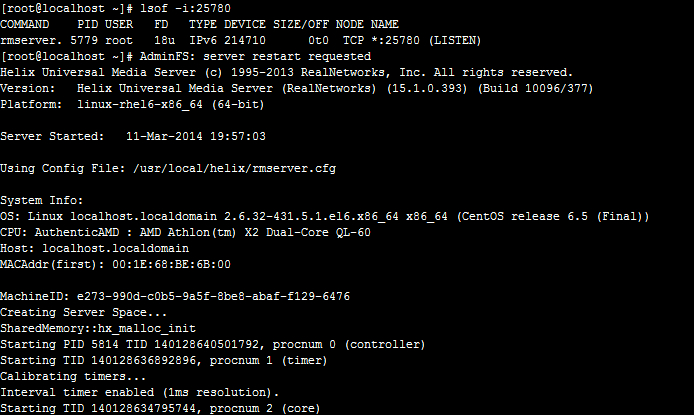Viewport: 694px width, 415px height.
Task: Click the version number 15.1.0.393
Action: [427, 88]
